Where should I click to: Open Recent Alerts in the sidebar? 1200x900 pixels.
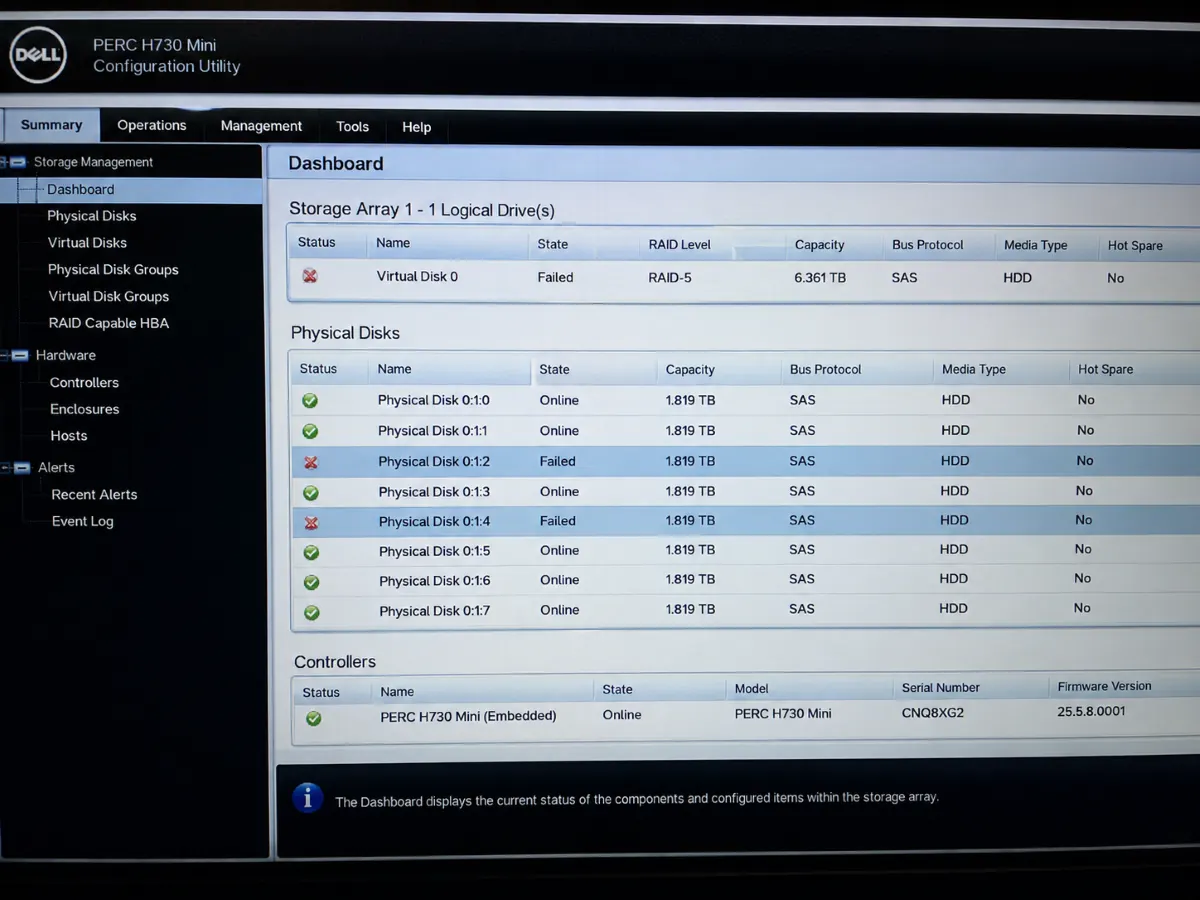pyautogui.click(x=94, y=495)
